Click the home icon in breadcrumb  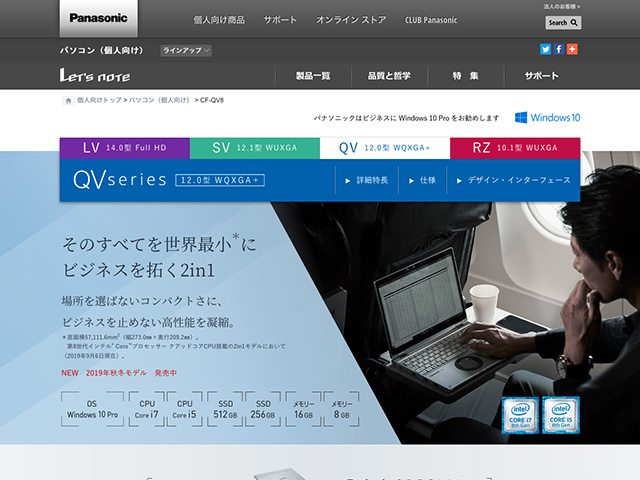click(x=68, y=100)
